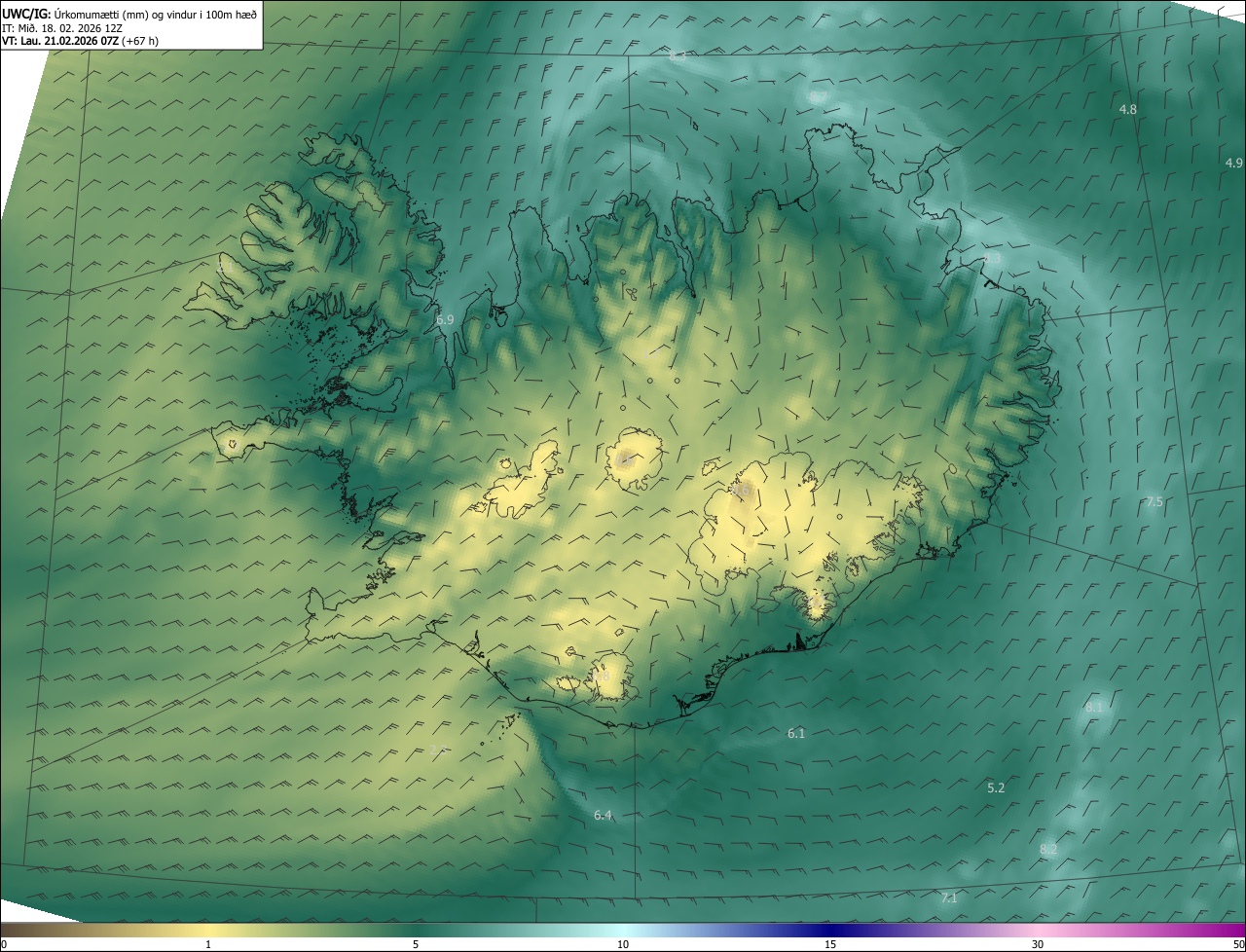Click the '7.1' value label
1246x952 pixels.
pos(949,897)
